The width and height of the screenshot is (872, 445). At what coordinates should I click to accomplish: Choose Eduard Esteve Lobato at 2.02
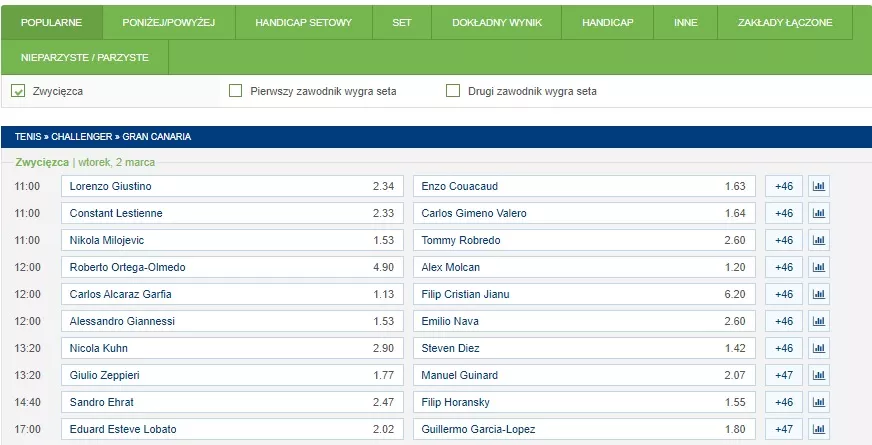tap(232, 429)
